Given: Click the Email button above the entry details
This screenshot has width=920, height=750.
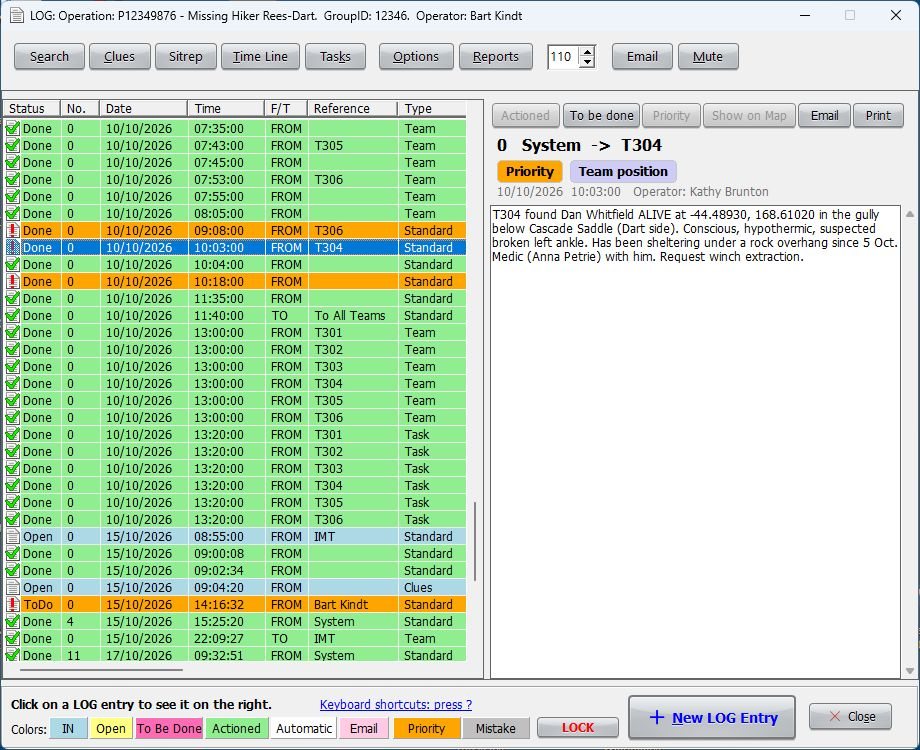Looking at the screenshot, I should coord(824,116).
